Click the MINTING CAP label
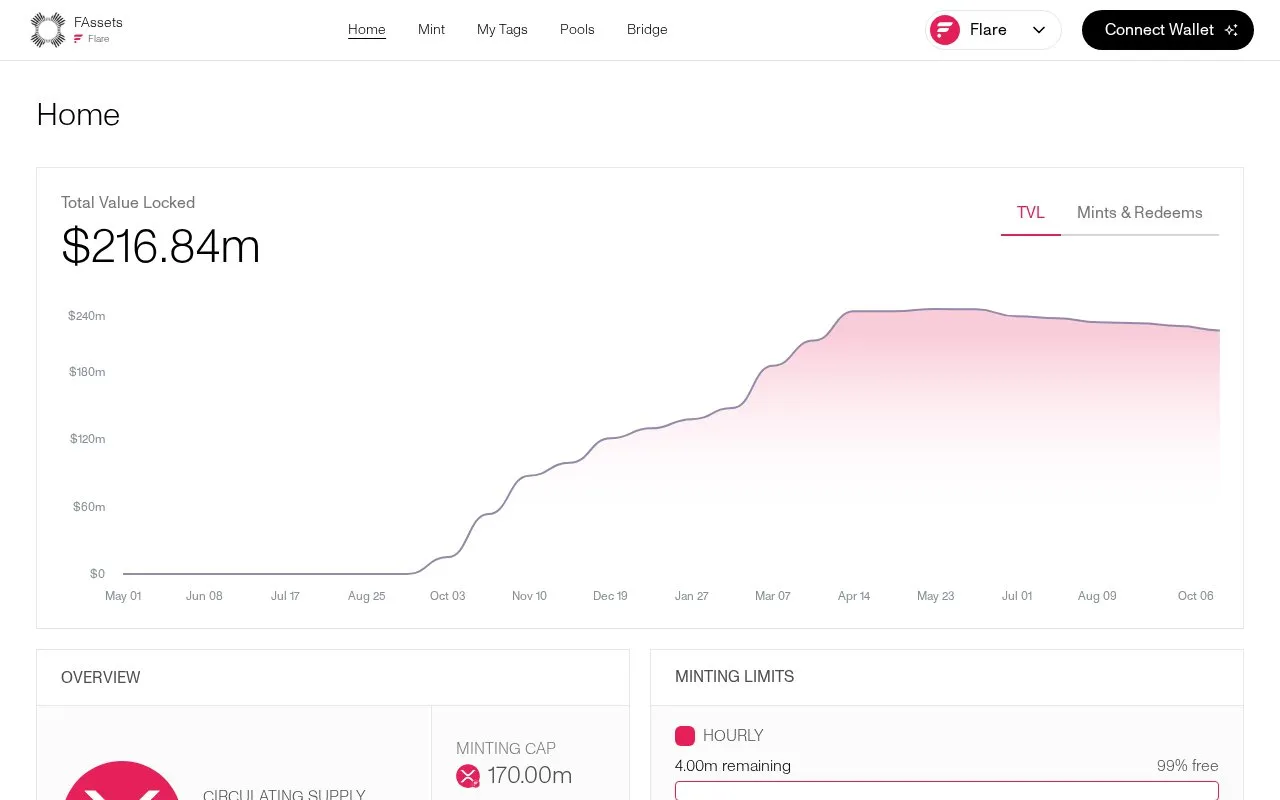Screen dimensions: 1280x800 pos(506,748)
